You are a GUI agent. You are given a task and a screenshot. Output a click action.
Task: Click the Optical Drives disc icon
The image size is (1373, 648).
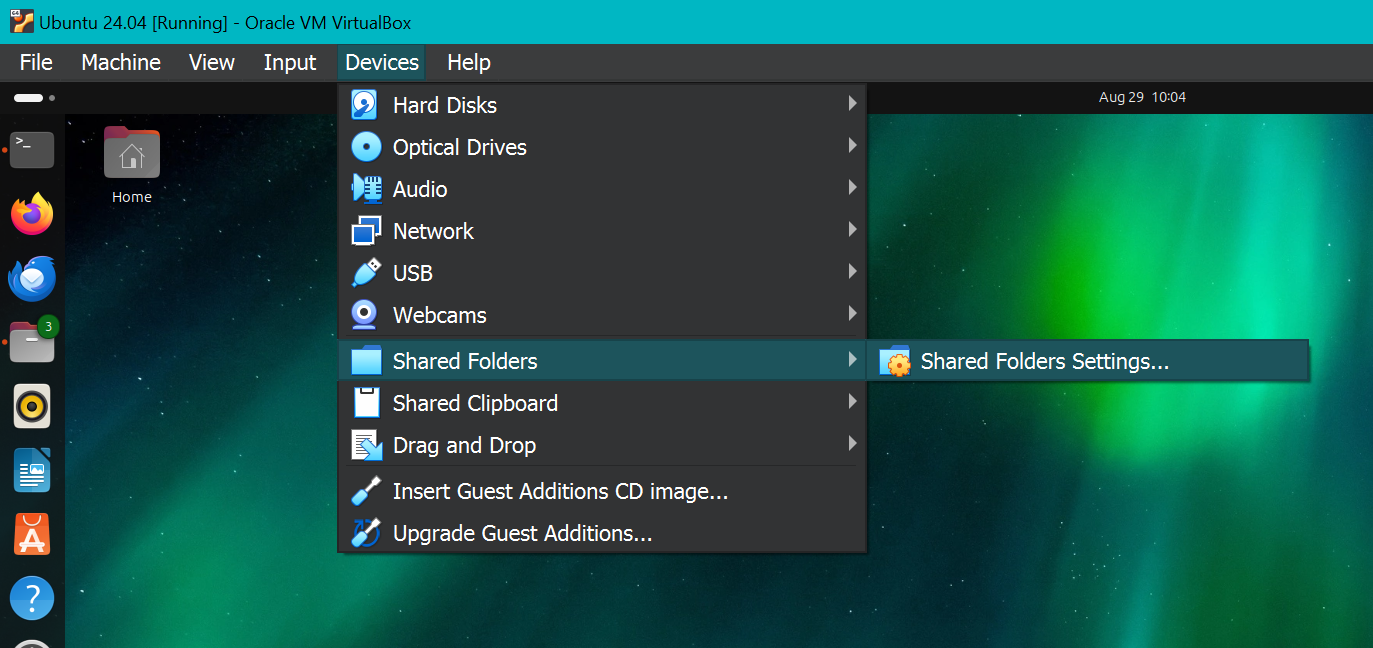[366, 147]
